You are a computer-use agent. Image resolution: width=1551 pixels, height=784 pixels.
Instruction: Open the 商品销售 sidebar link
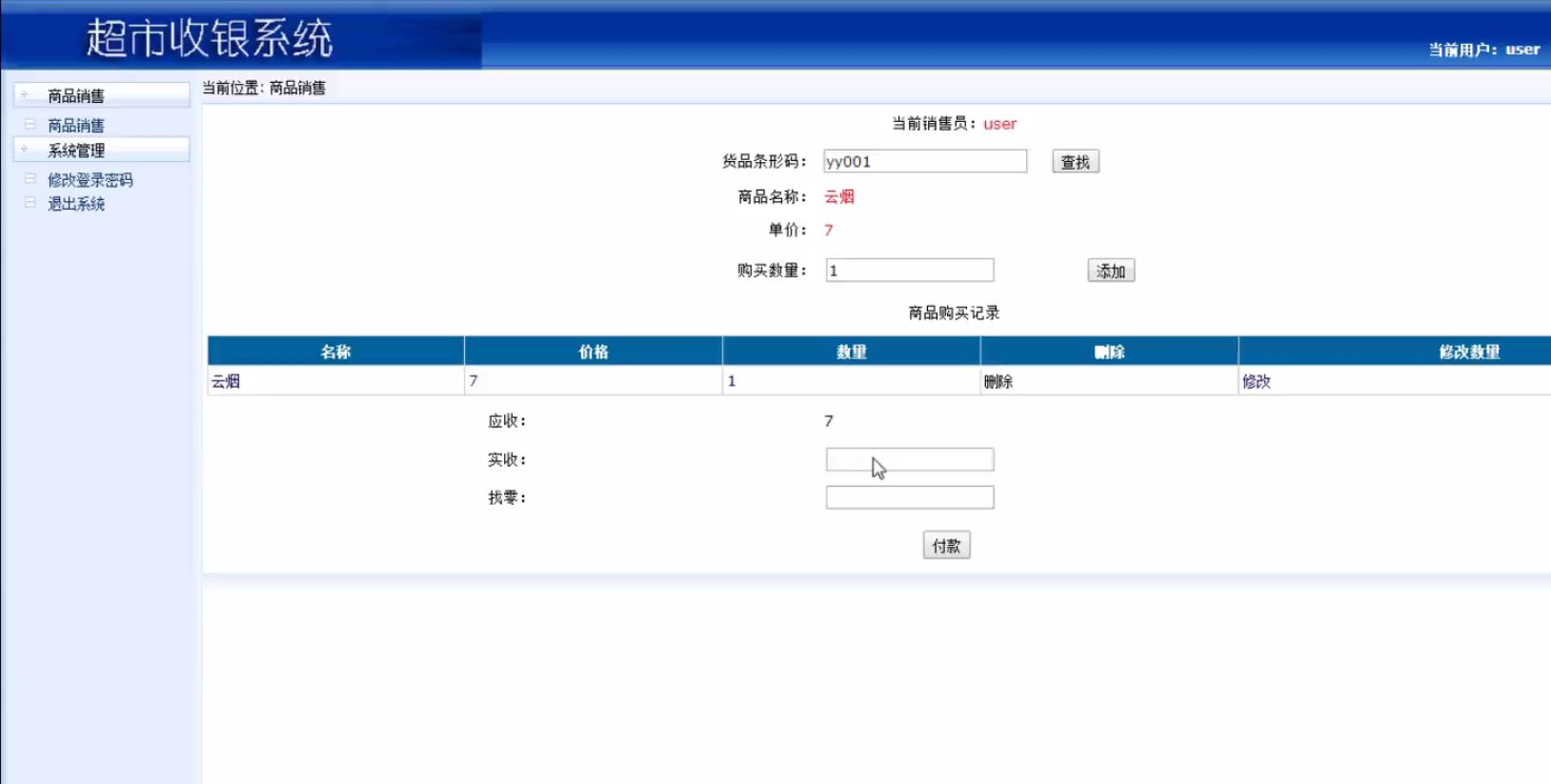point(76,126)
